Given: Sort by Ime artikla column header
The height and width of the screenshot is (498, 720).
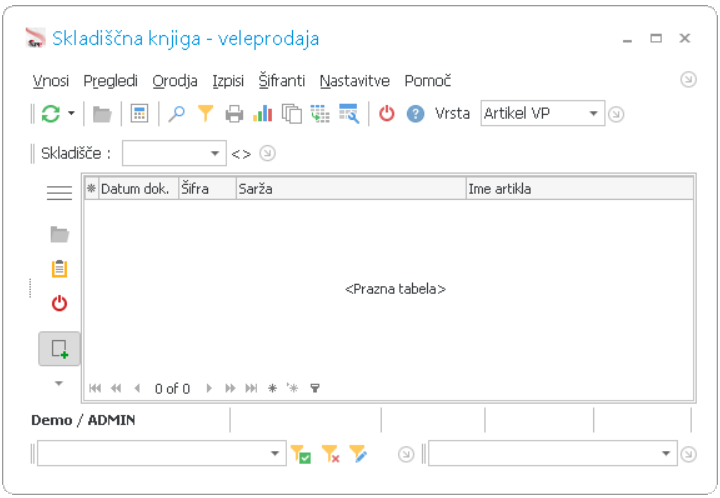Looking at the screenshot, I should (579, 189).
